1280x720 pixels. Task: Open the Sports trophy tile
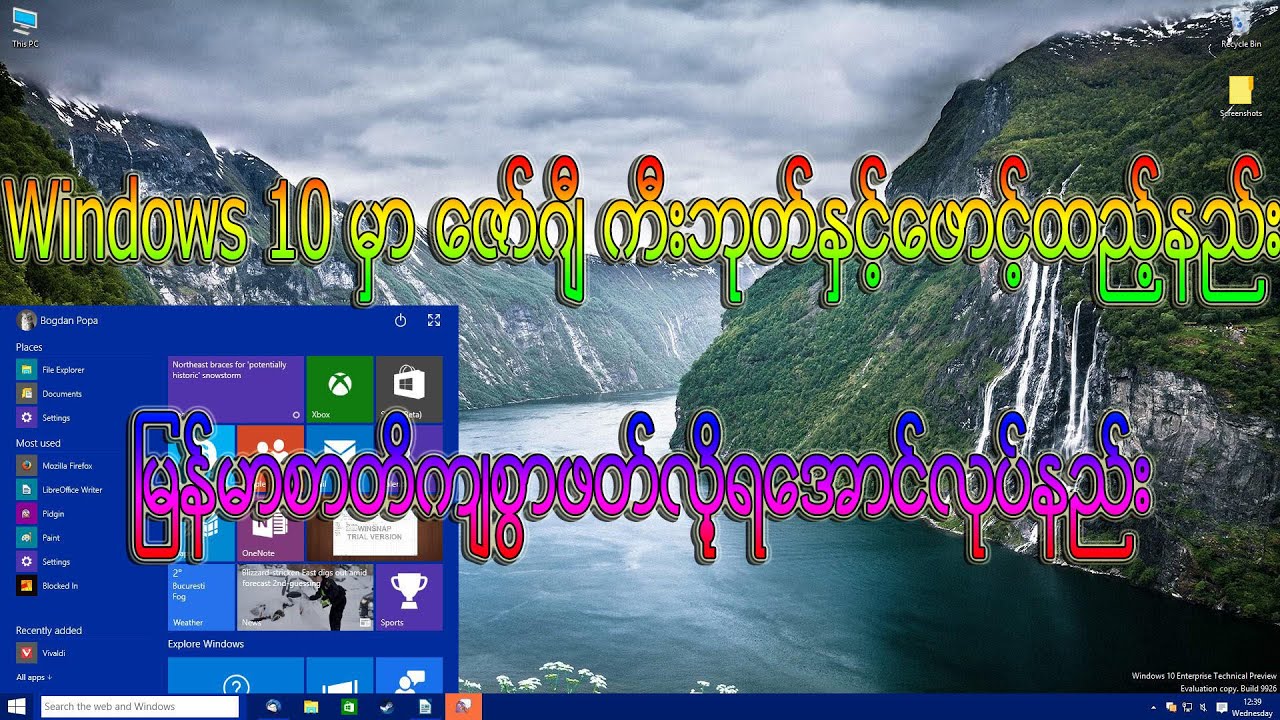pyautogui.click(x=409, y=597)
